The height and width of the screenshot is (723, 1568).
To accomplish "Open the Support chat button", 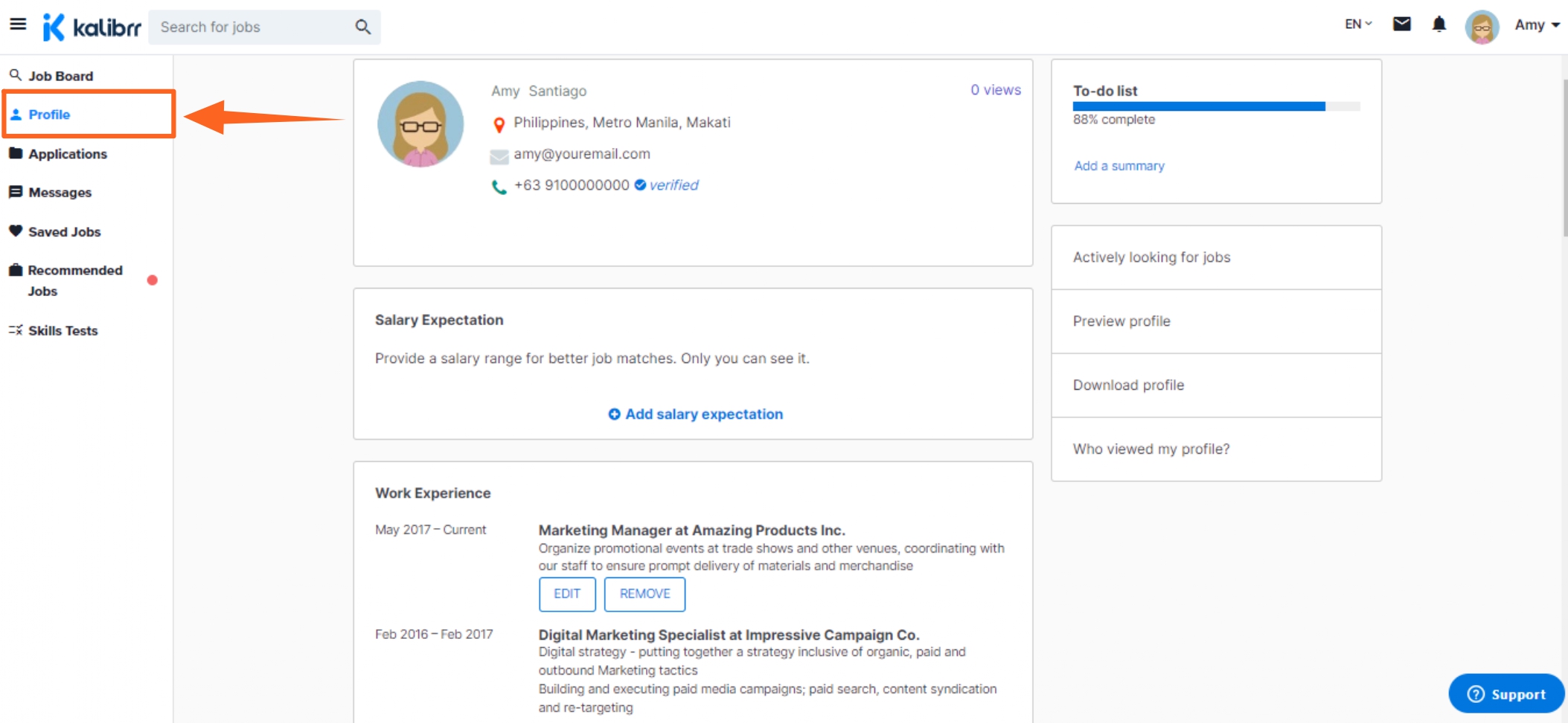I will (1505, 694).
